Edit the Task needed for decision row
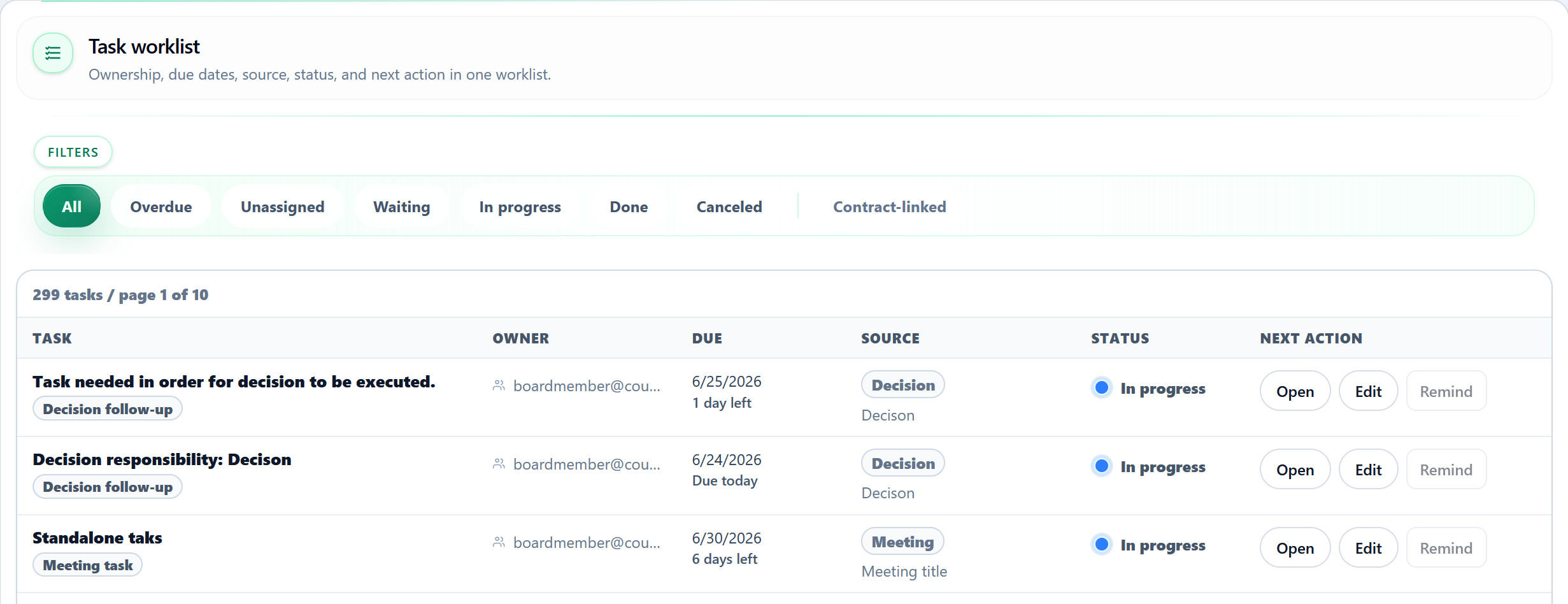Screen dimensions: 1568x604 coord(1368,391)
